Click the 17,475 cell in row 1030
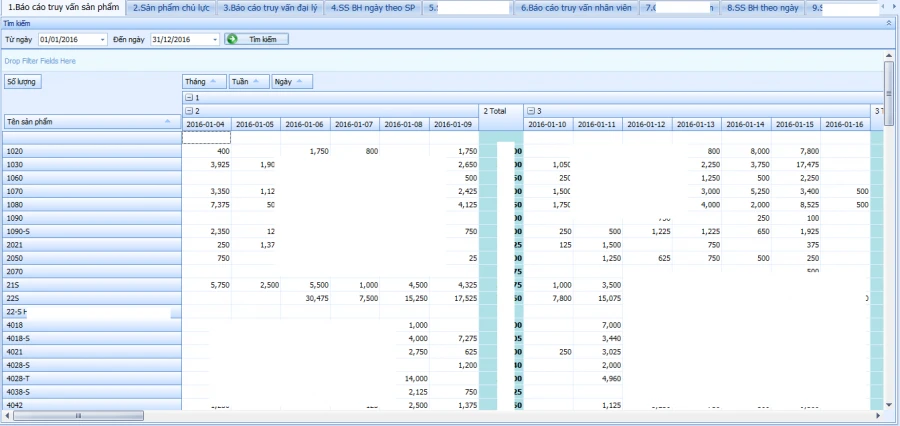The width and height of the screenshot is (900, 426). pos(795,164)
